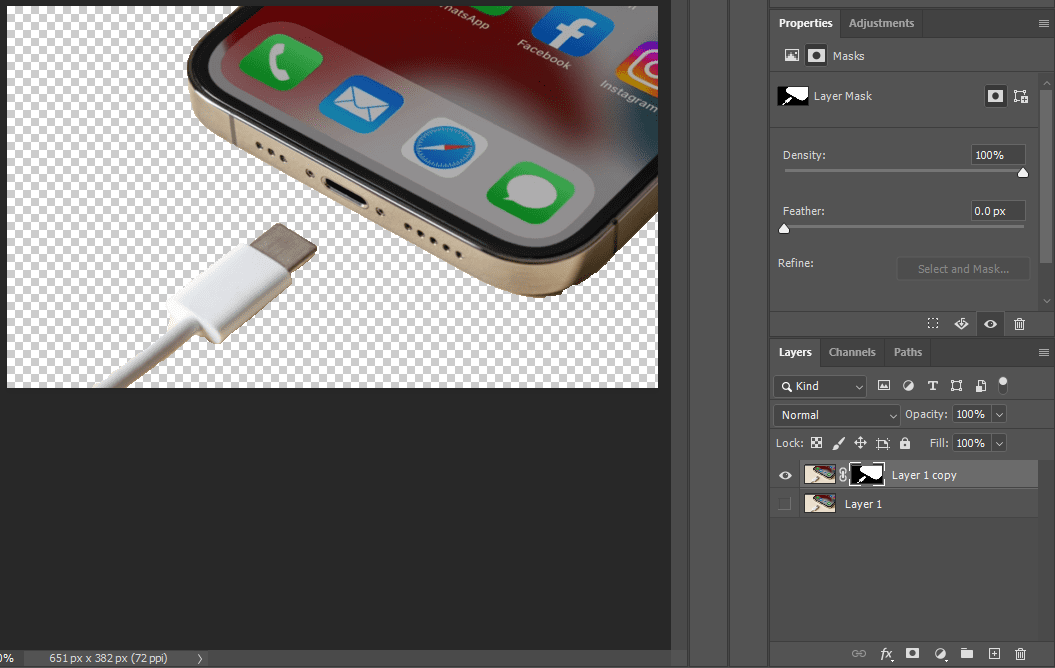Screen dimensions: 1055x668
Task: Link layers chain icon at bottom
Action: click(x=859, y=653)
